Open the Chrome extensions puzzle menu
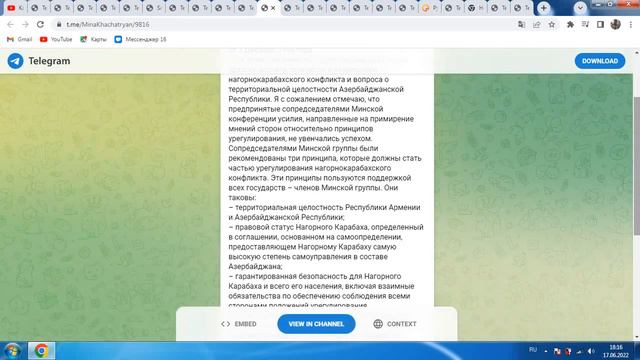The image size is (640, 360). coord(570,24)
